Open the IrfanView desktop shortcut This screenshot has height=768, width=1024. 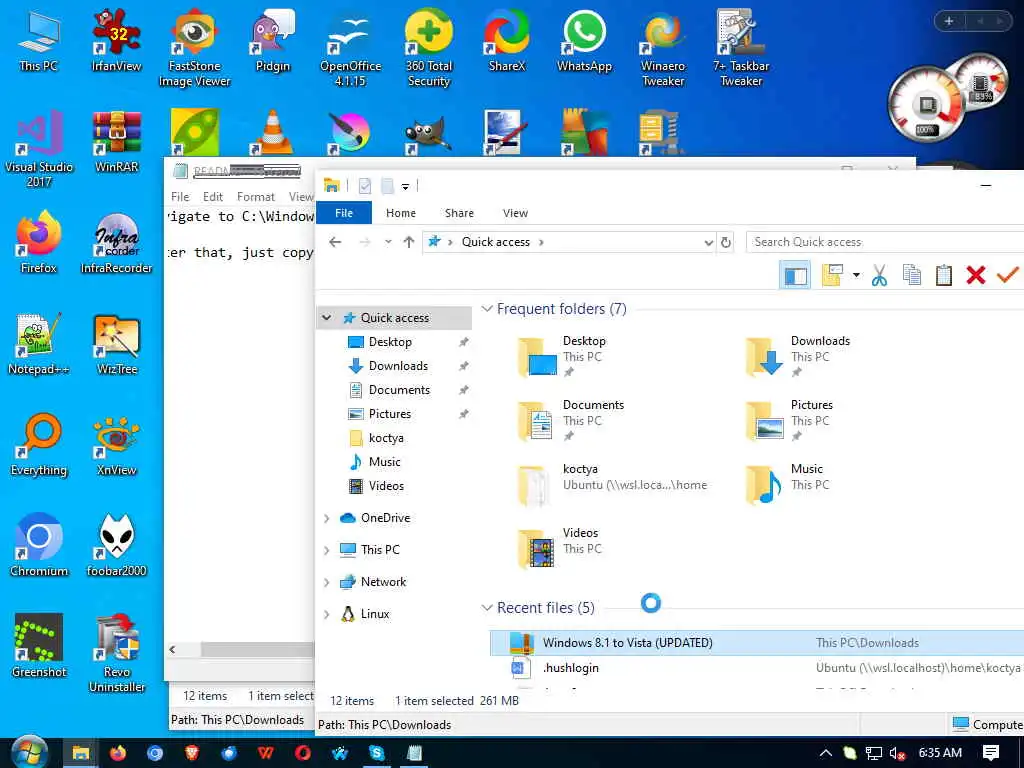(x=116, y=40)
